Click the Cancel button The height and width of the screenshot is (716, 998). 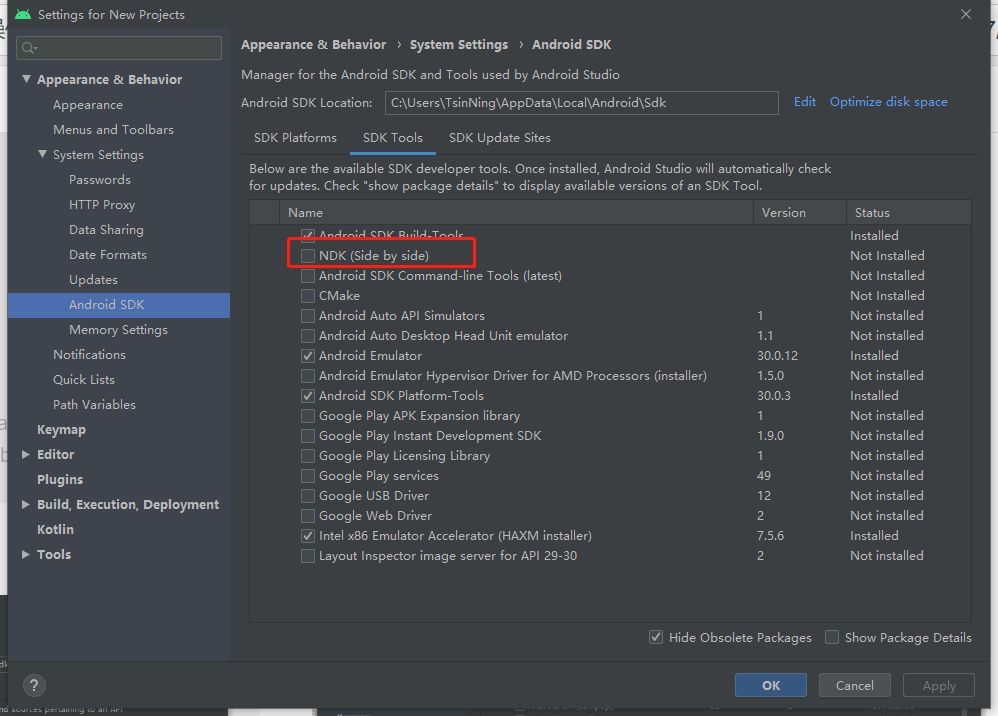(x=855, y=685)
